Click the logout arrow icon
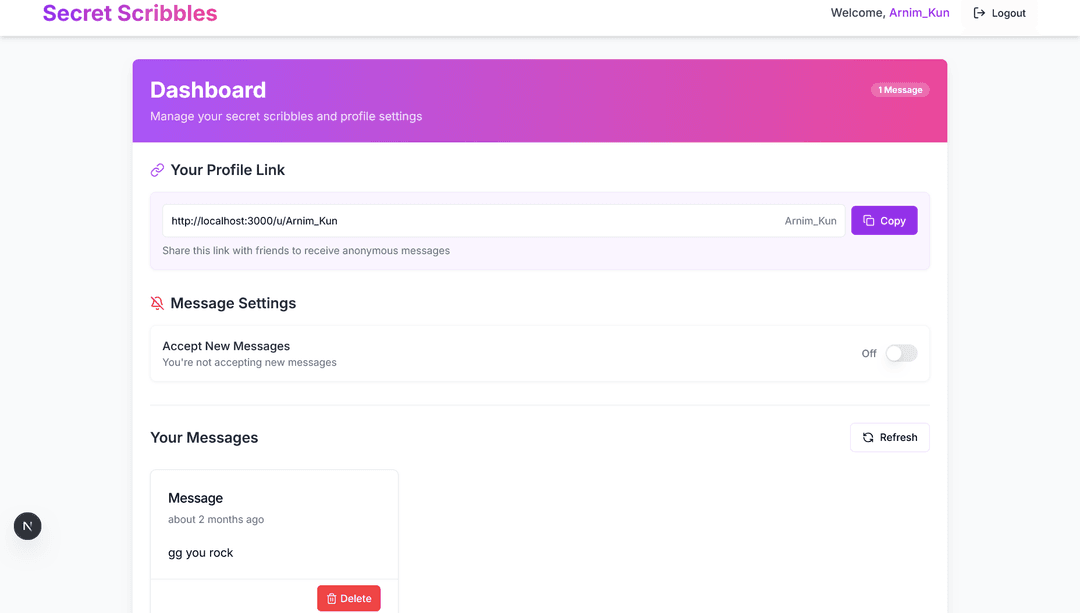Screen dimensions: 1080x613 tap(980, 13)
